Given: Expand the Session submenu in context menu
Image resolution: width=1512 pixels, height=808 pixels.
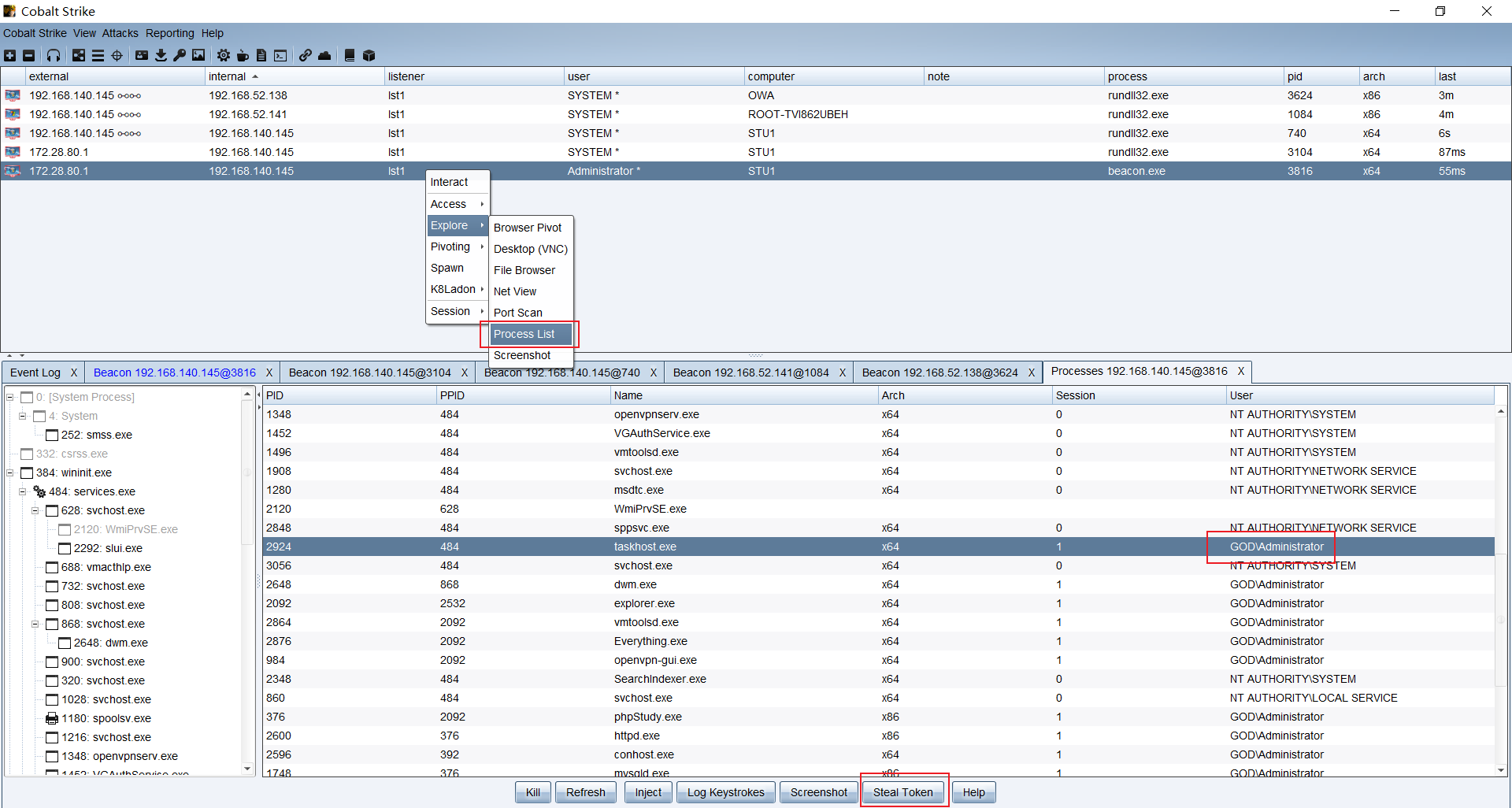Looking at the screenshot, I should click(458, 311).
